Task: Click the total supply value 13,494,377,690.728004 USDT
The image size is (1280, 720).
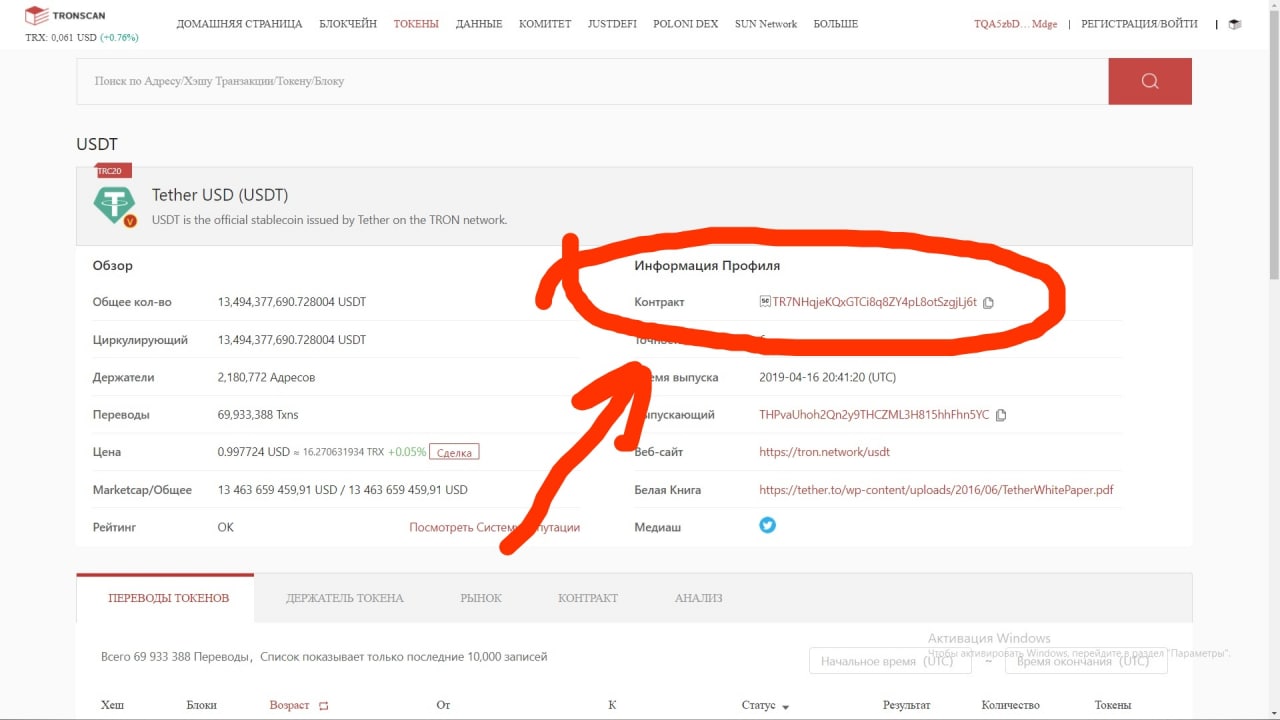Action: [x=292, y=302]
